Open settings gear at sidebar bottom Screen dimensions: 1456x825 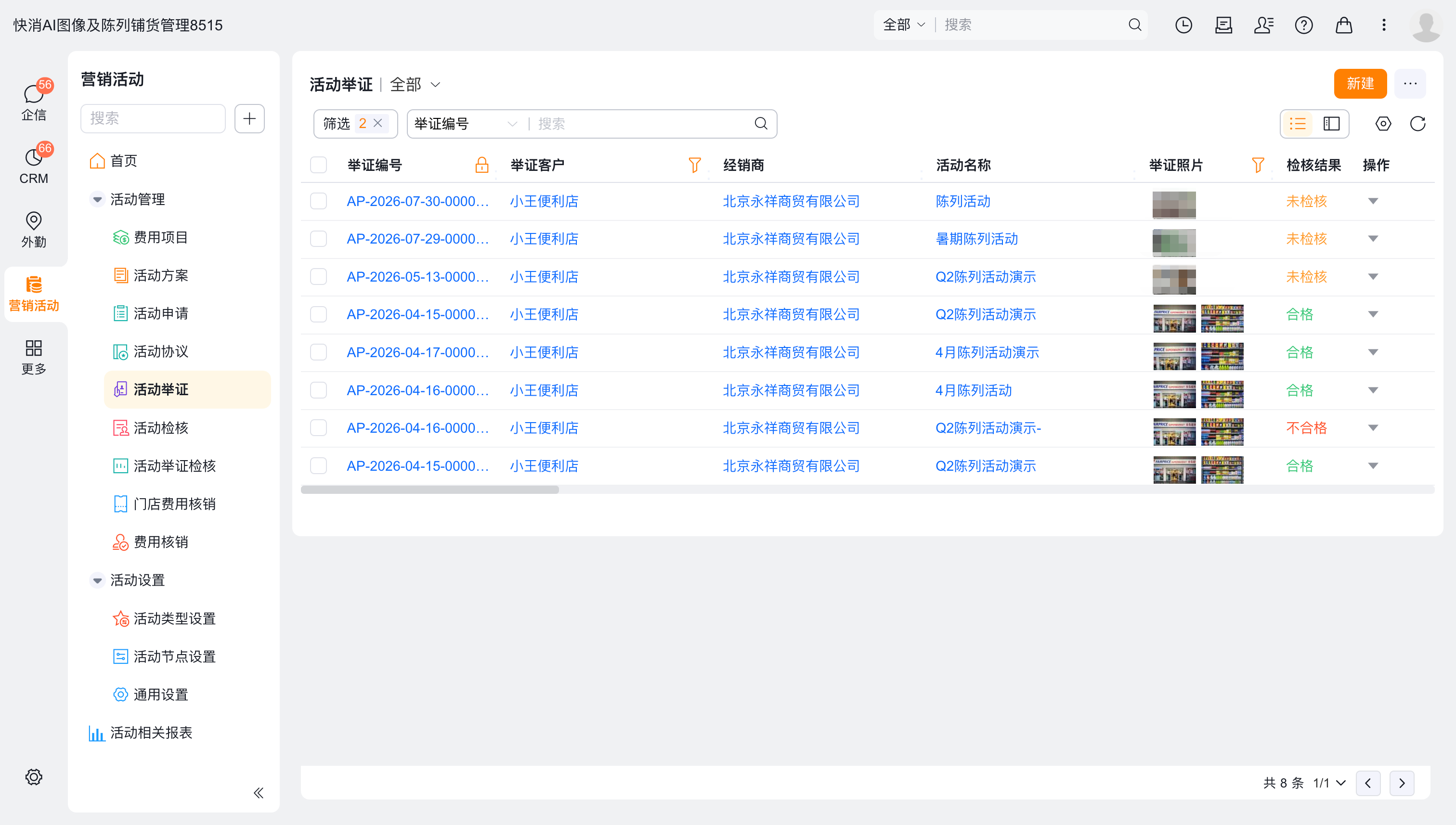(x=33, y=777)
